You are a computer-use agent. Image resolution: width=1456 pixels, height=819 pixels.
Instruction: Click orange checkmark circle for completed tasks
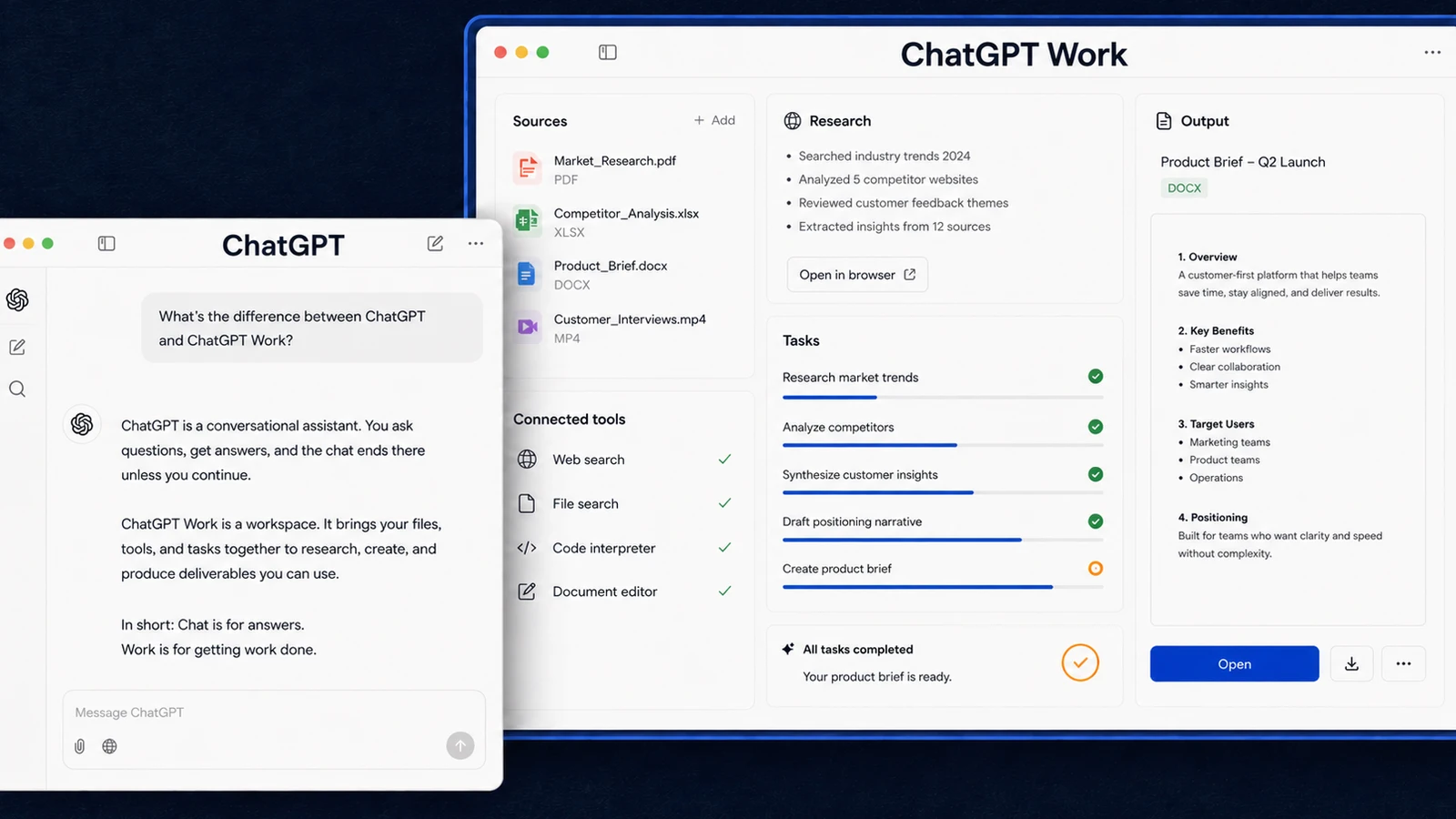click(x=1080, y=662)
